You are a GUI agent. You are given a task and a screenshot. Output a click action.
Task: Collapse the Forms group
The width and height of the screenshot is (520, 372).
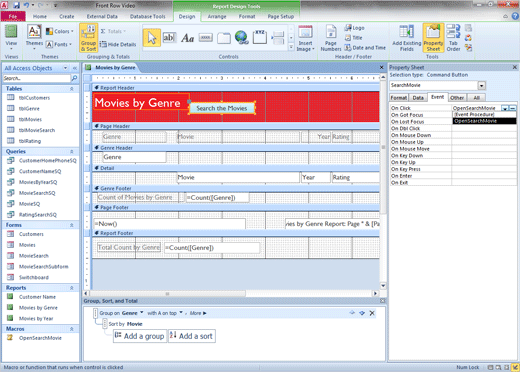click(x=72, y=225)
